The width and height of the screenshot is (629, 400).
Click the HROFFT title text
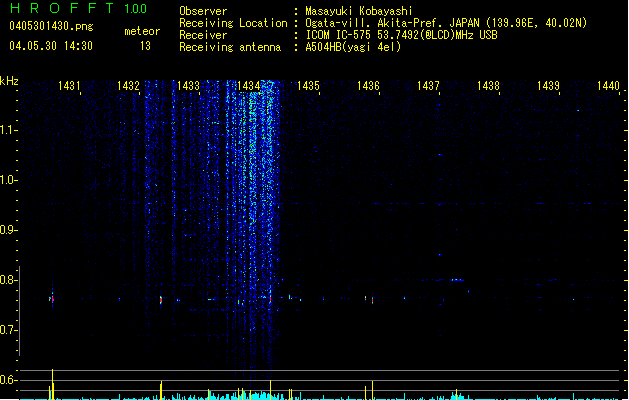coord(62,8)
